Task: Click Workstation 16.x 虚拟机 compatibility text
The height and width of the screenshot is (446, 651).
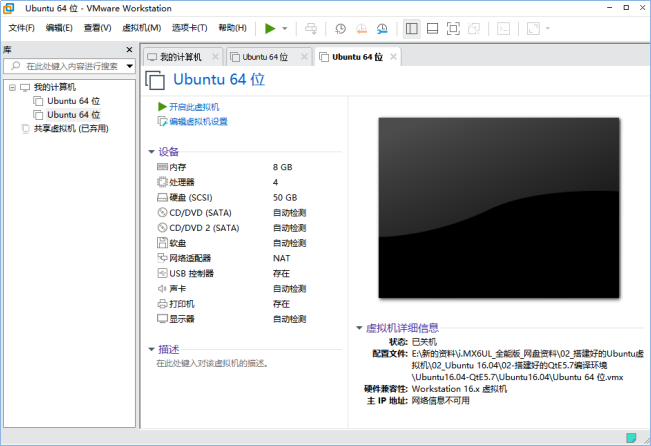Action: click(x=459, y=389)
